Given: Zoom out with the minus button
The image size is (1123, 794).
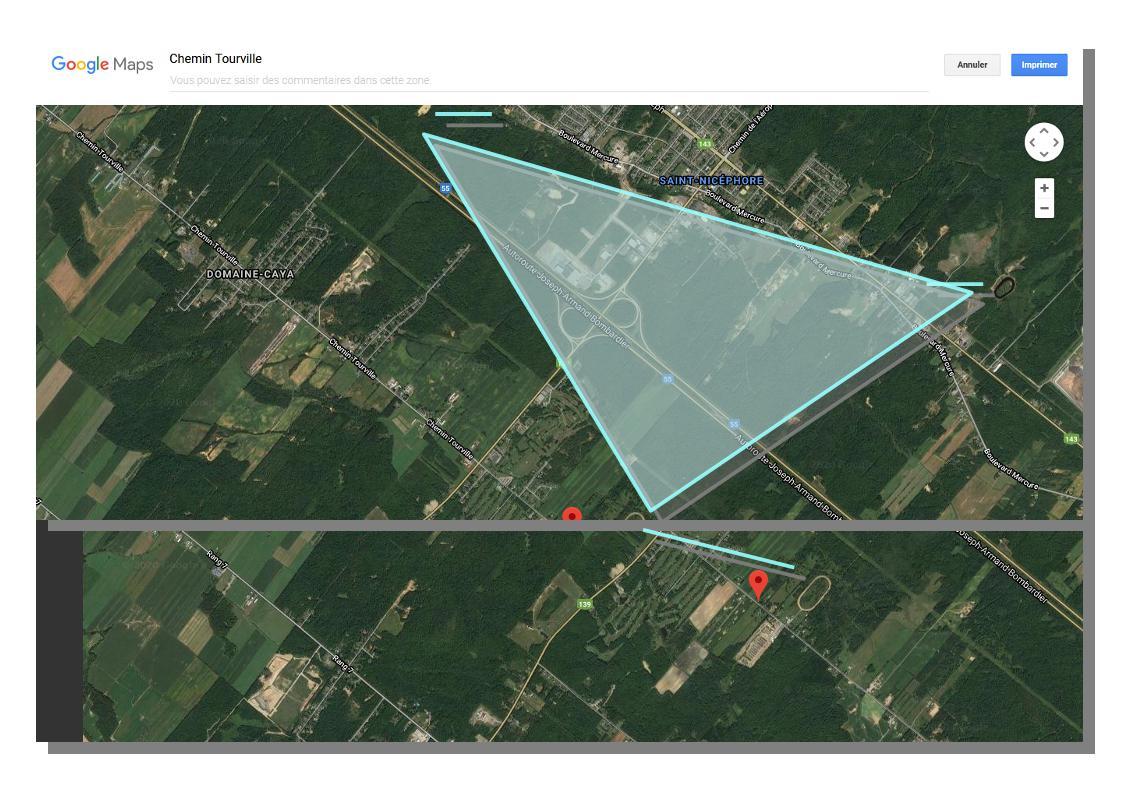Looking at the screenshot, I should (x=1044, y=208).
